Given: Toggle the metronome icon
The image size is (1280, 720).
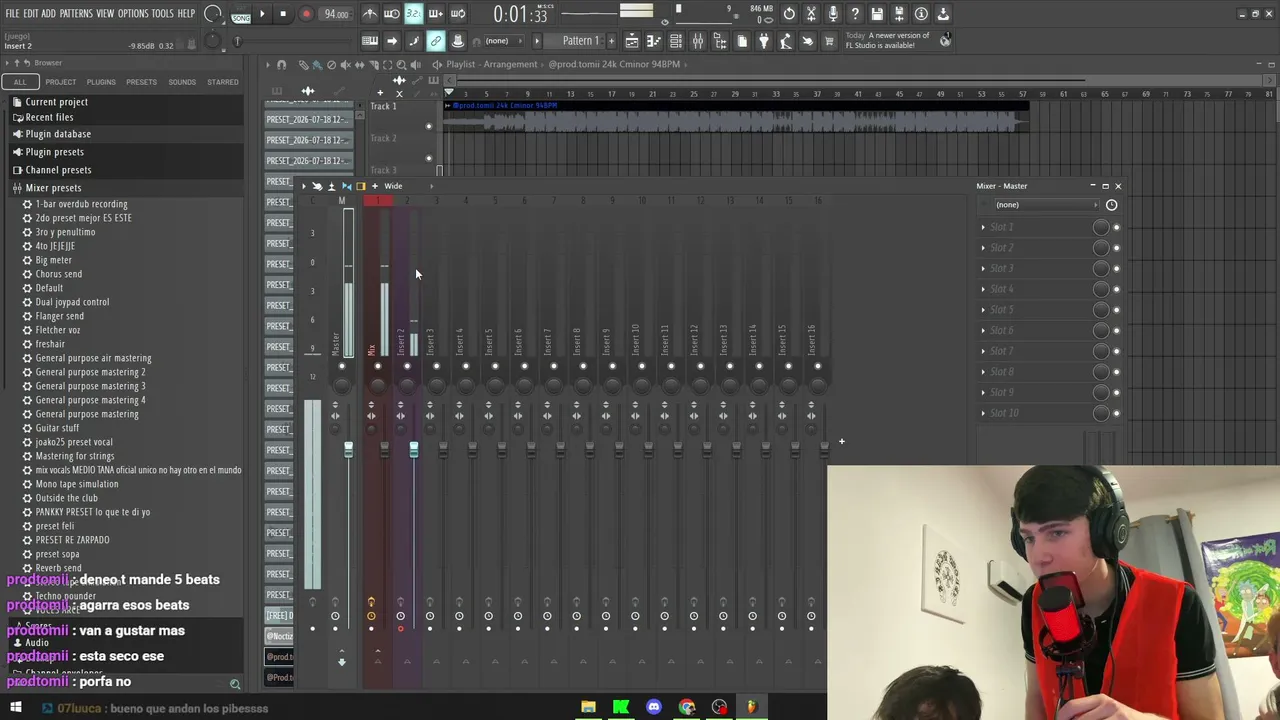Looking at the screenshot, I should coord(370,14).
